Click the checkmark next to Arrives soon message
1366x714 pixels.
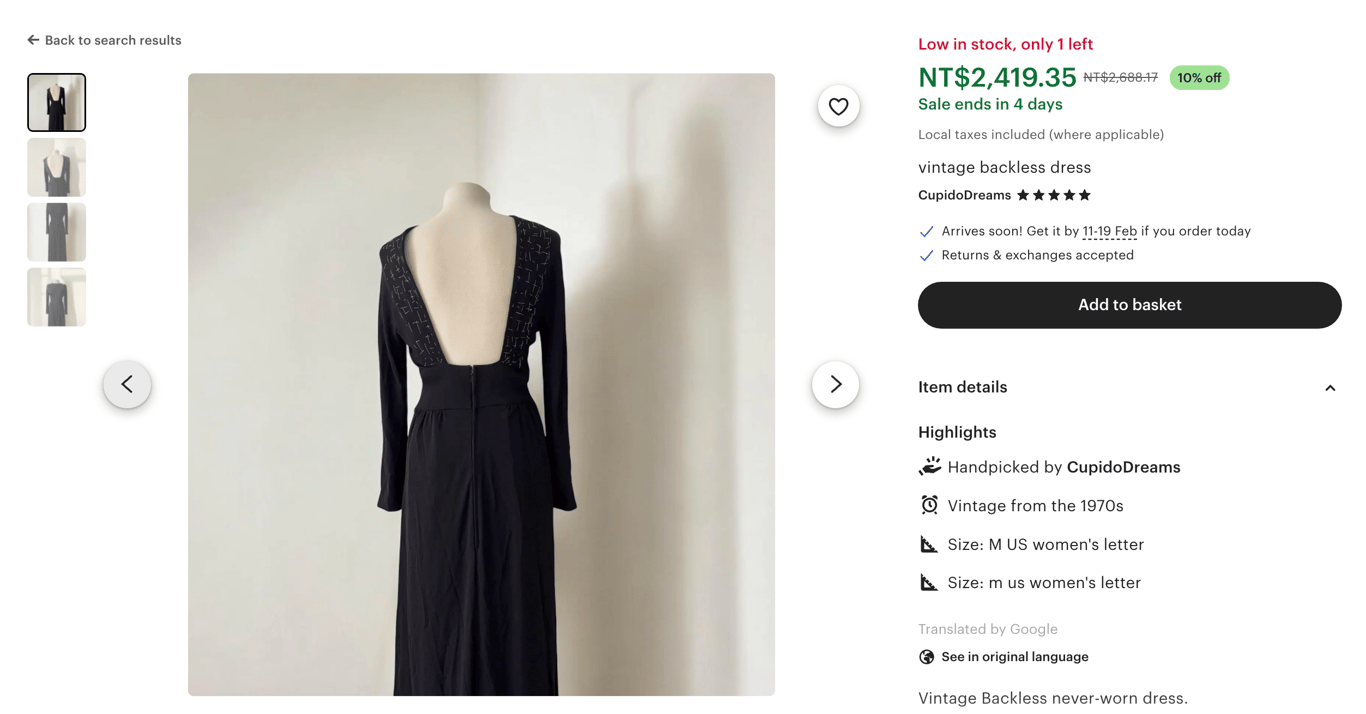pos(926,231)
